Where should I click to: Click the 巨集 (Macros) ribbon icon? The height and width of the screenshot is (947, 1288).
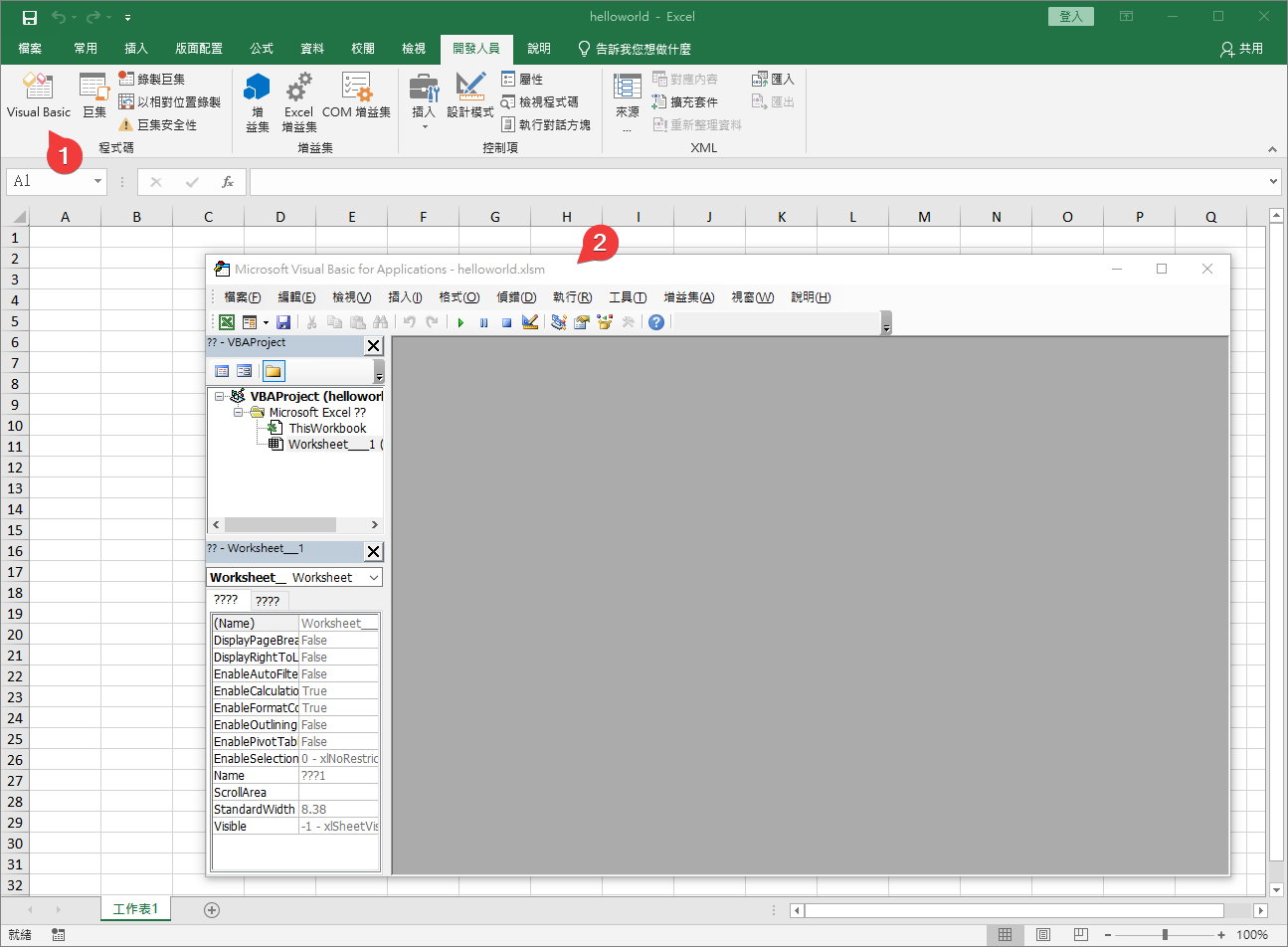tap(93, 95)
